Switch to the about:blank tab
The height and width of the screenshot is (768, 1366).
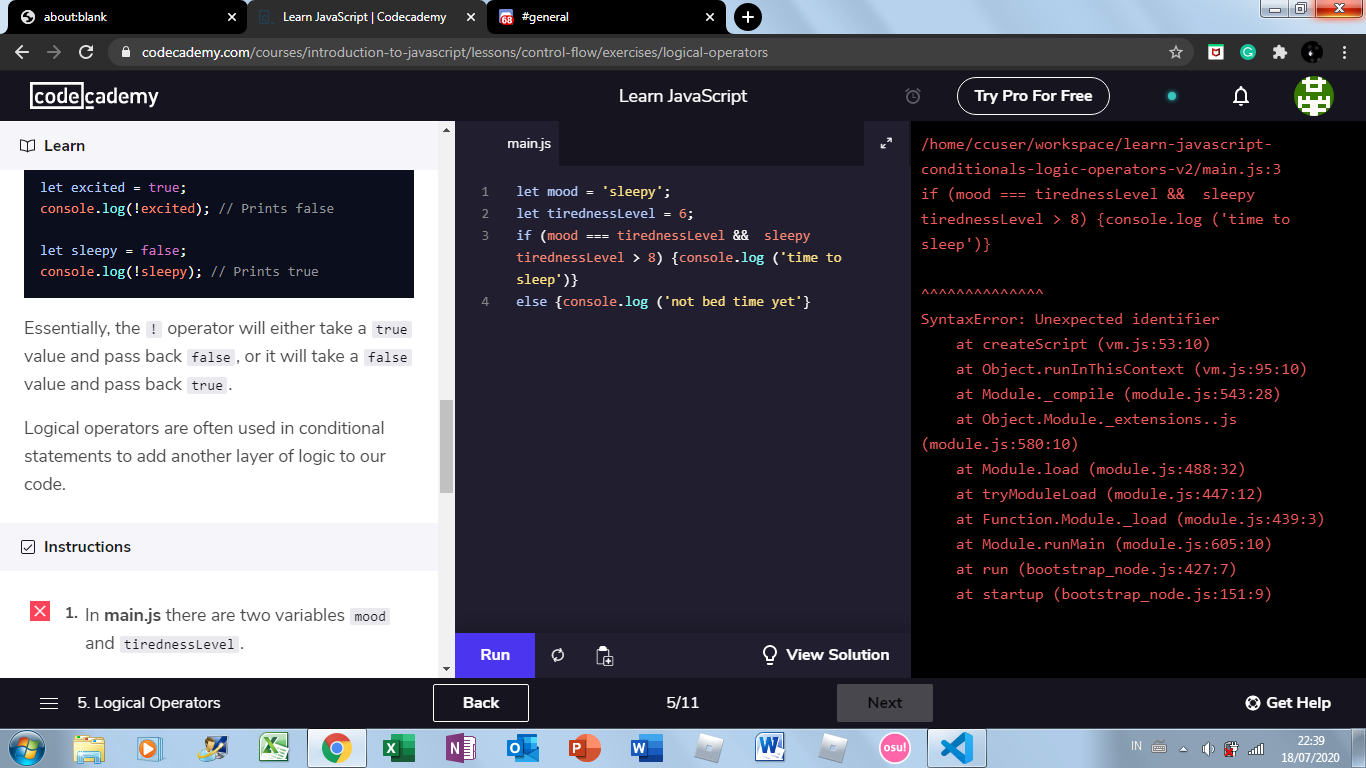pyautogui.click(x=125, y=17)
